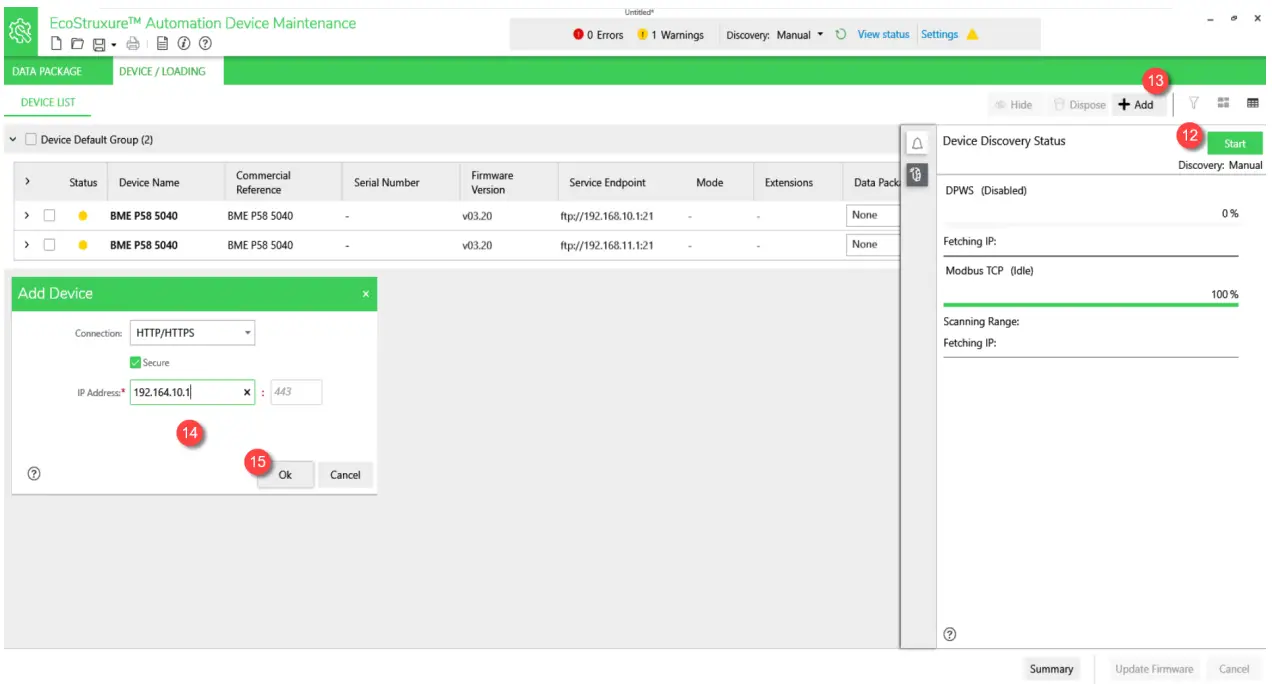
Task: Uncheck the Secure checkbox
Action: point(136,363)
